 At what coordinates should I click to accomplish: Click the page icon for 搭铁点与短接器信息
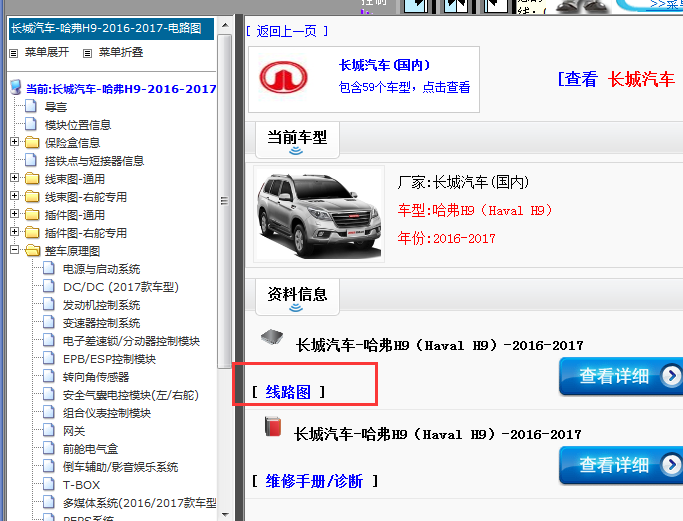click(x=31, y=160)
